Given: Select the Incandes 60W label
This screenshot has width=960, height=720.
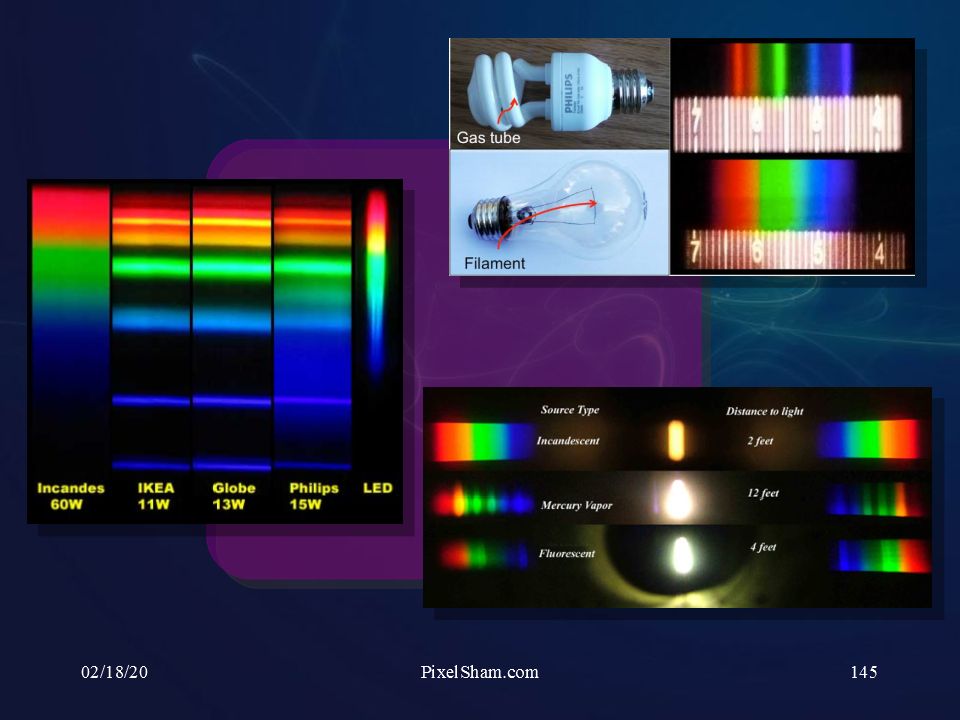Looking at the screenshot, I should 70,496.
